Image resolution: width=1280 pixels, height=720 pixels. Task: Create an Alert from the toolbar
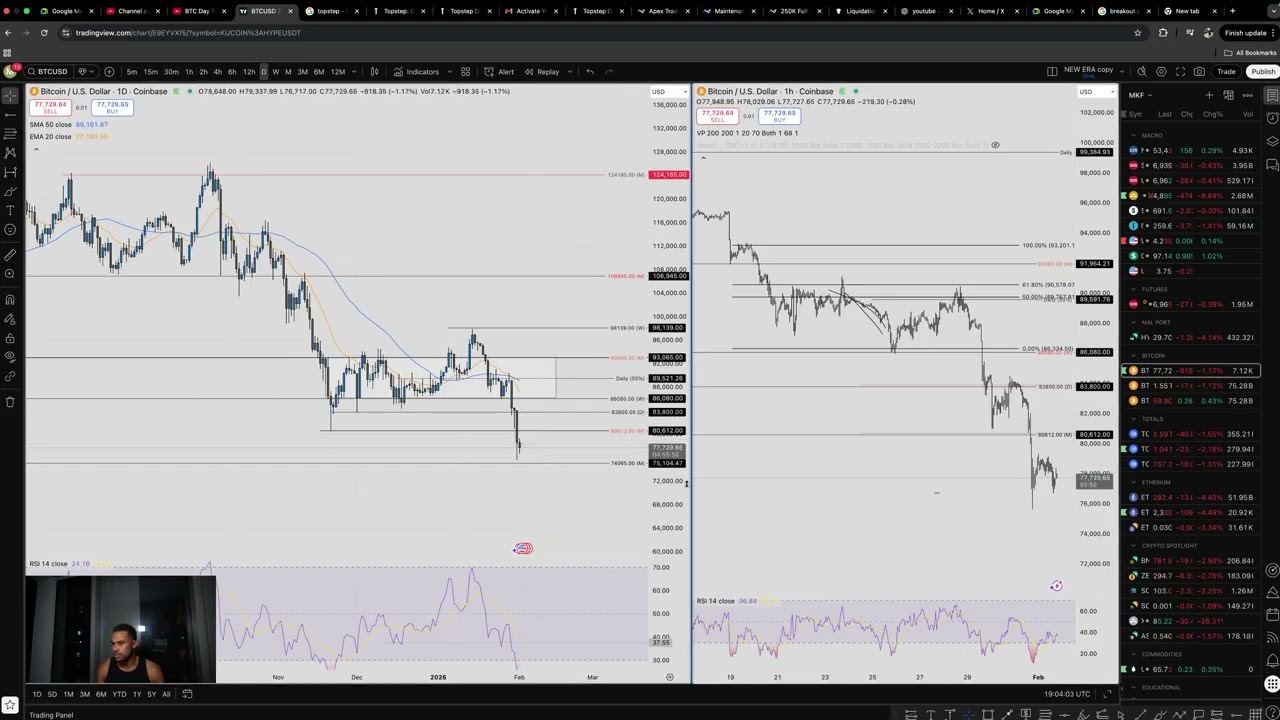(499, 71)
